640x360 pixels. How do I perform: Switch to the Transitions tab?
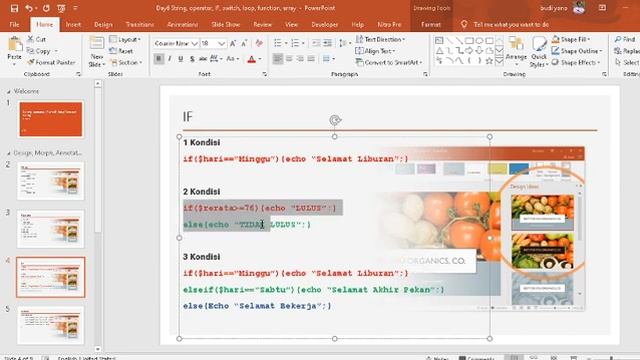pyautogui.click(x=140, y=24)
